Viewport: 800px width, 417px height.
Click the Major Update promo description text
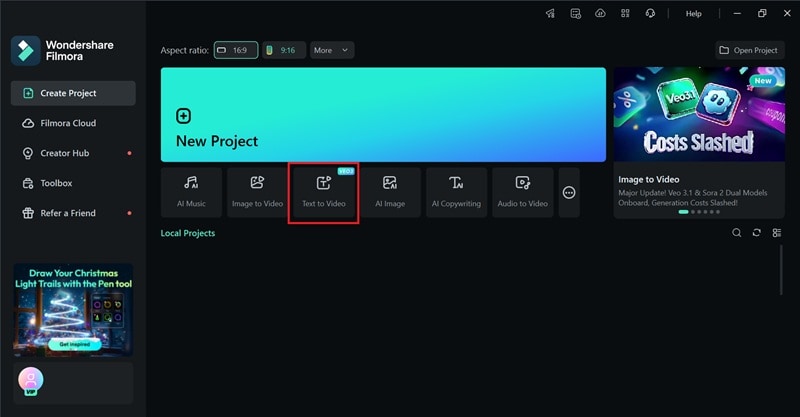[x=692, y=198]
